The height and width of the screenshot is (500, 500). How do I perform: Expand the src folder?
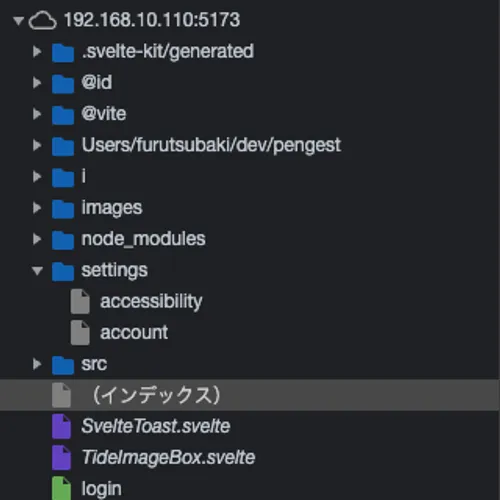click(x=37, y=364)
